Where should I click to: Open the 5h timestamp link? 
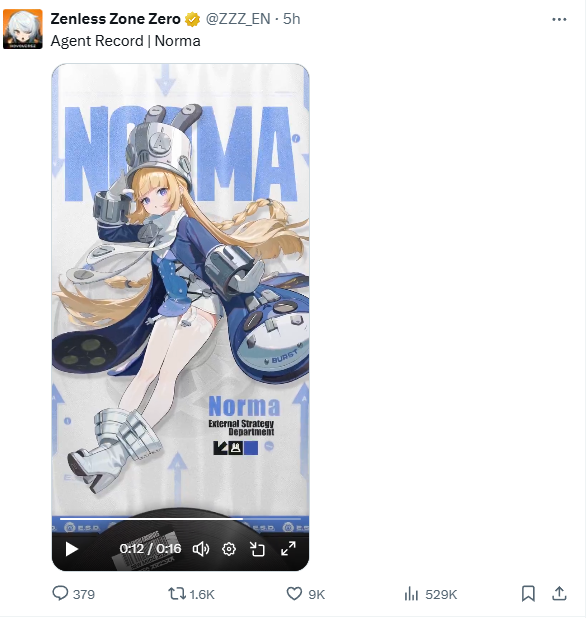point(292,19)
